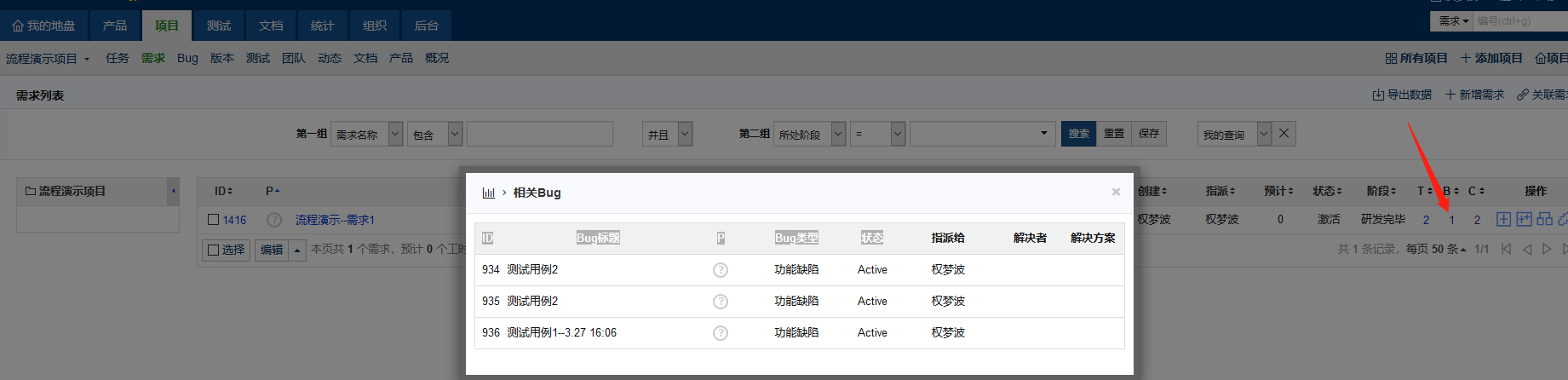This screenshot has height=380, width=1568.
Task: Click task count 2 under T column
Action: tap(1426, 220)
